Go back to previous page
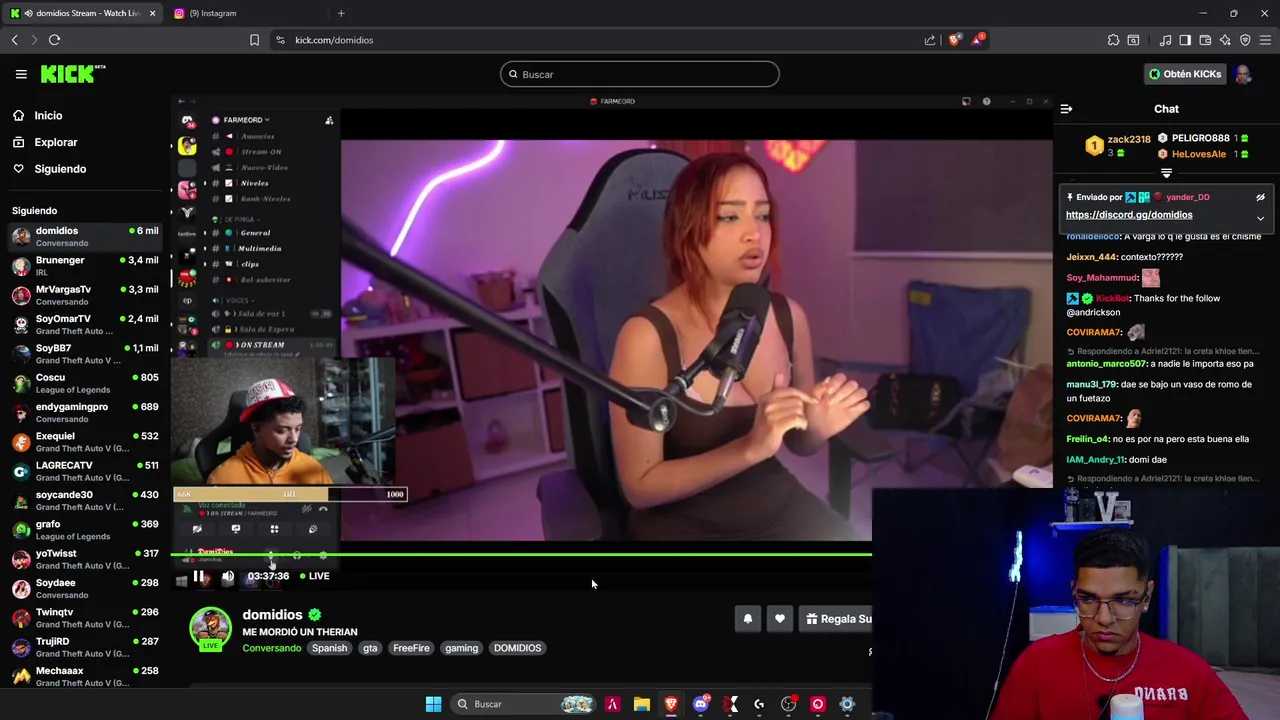 (14, 40)
